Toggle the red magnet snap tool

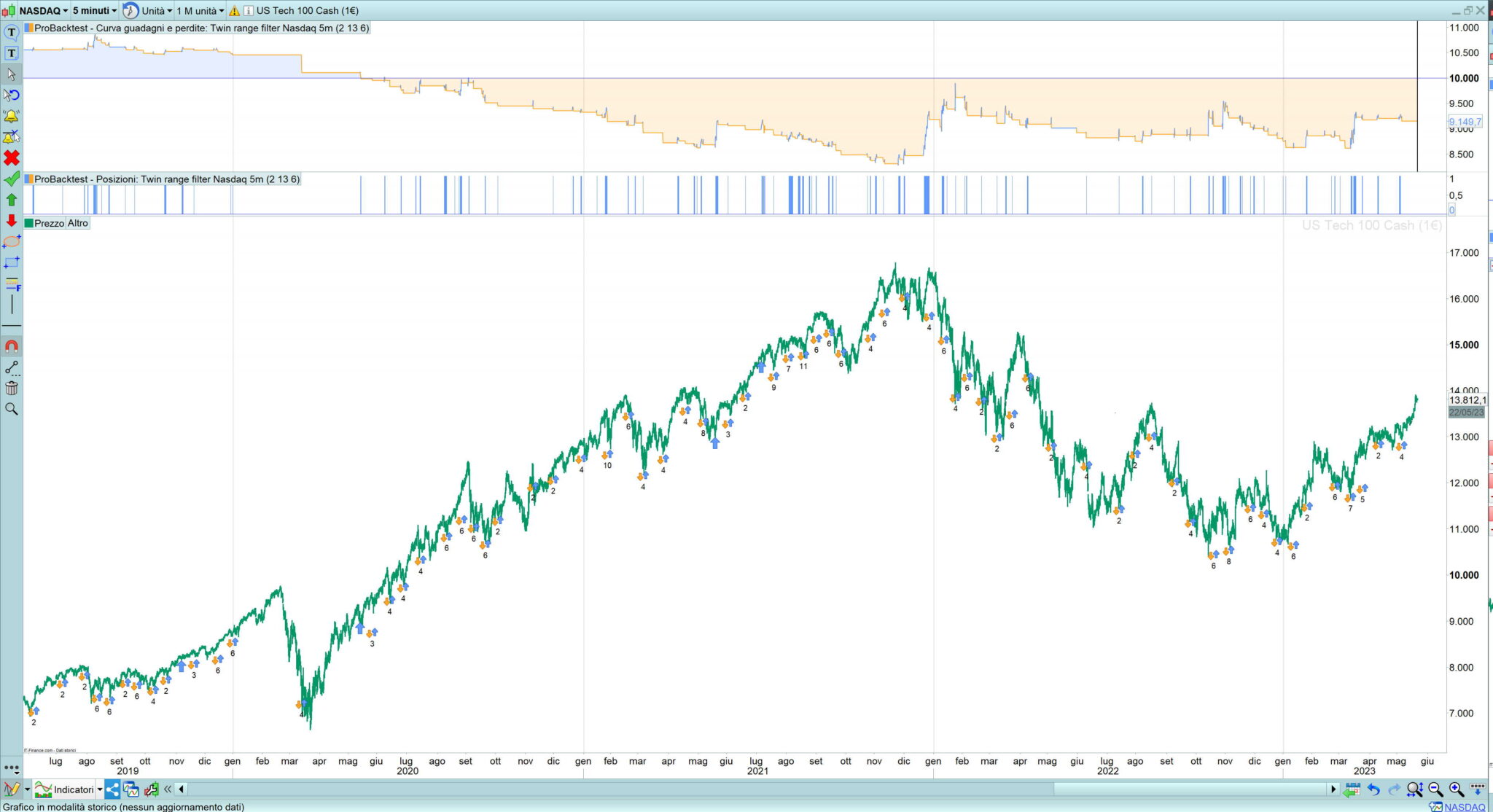coord(11,346)
